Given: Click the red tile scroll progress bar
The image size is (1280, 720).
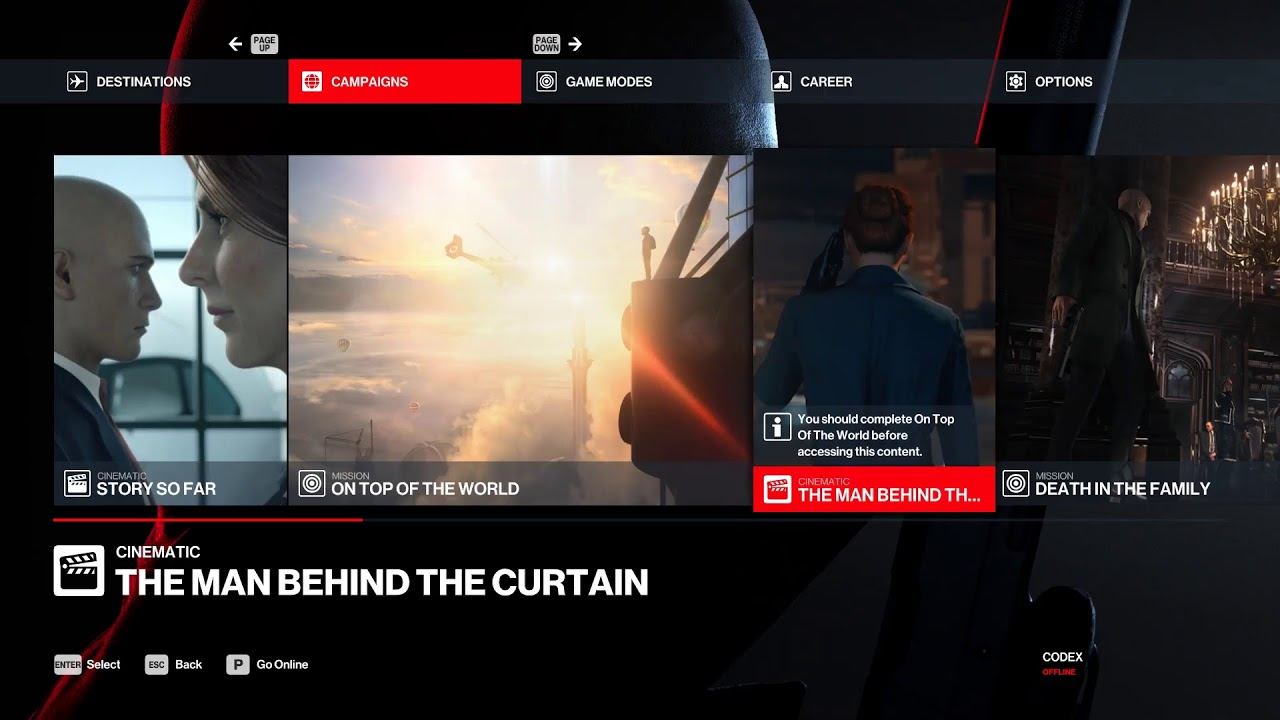Looking at the screenshot, I should click(208, 520).
